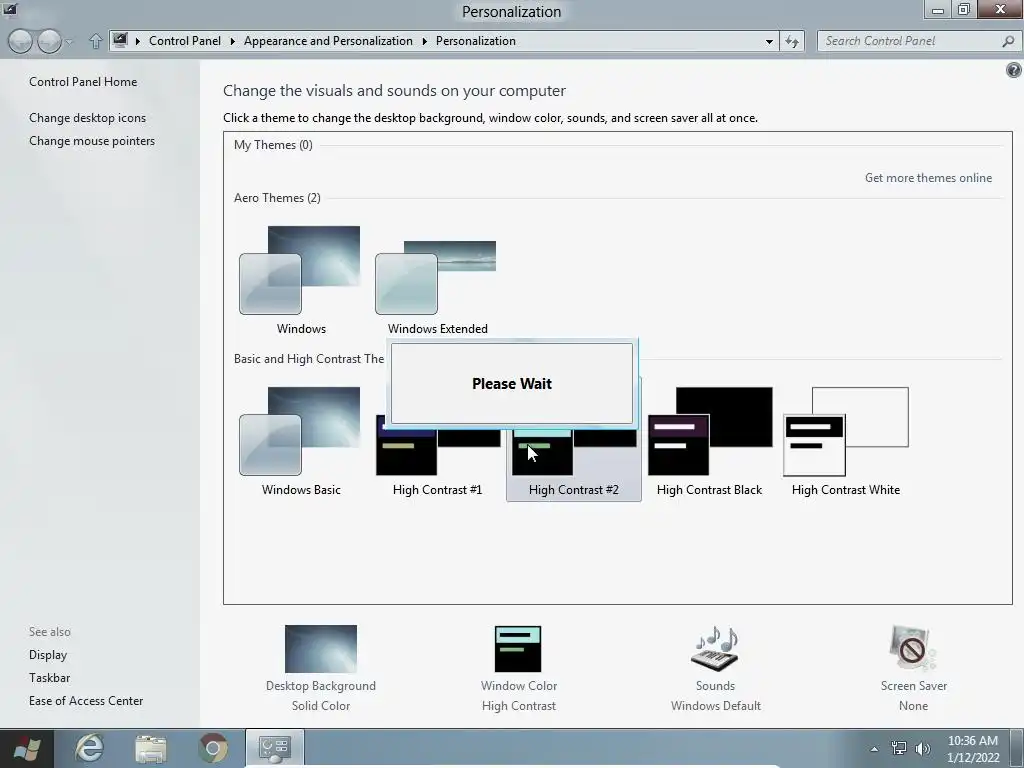This screenshot has height=768, width=1024.
Task: Go to the Appearance and Personalization breadcrumb
Action: (328, 40)
